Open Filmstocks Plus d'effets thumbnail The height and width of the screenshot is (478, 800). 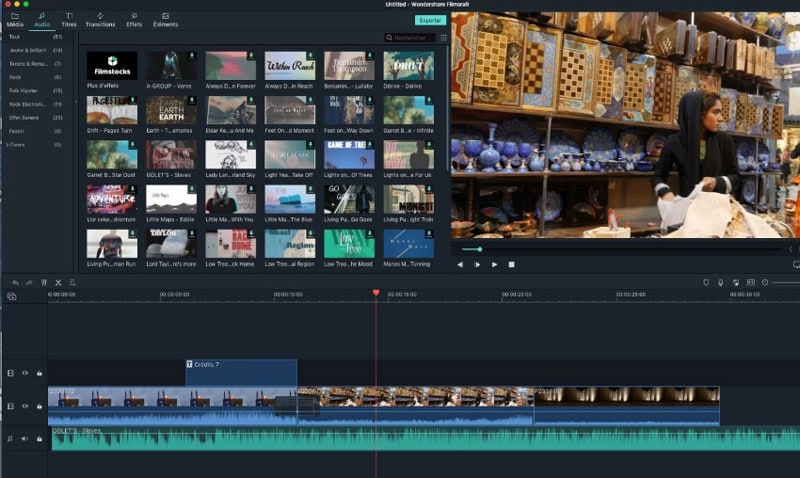point(112,65)
